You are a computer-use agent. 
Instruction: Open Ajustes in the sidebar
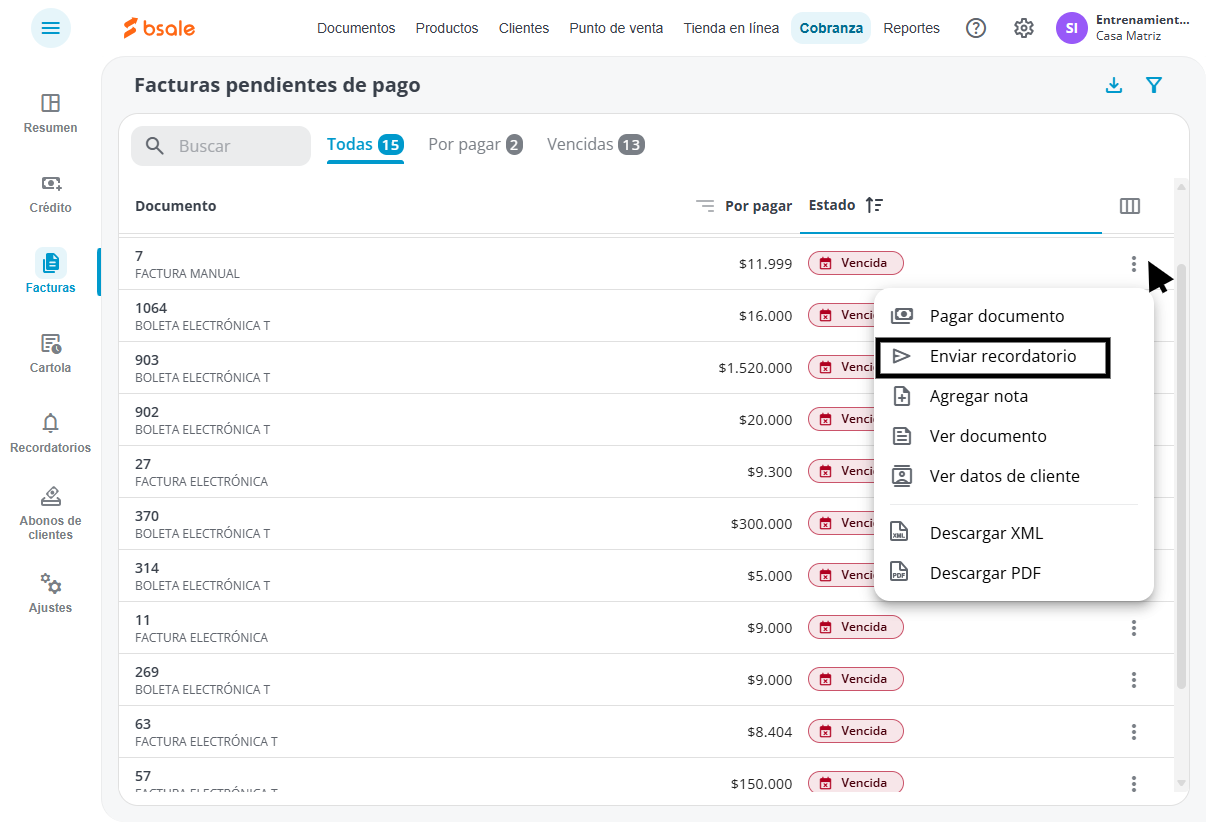[x=51, y=593]
